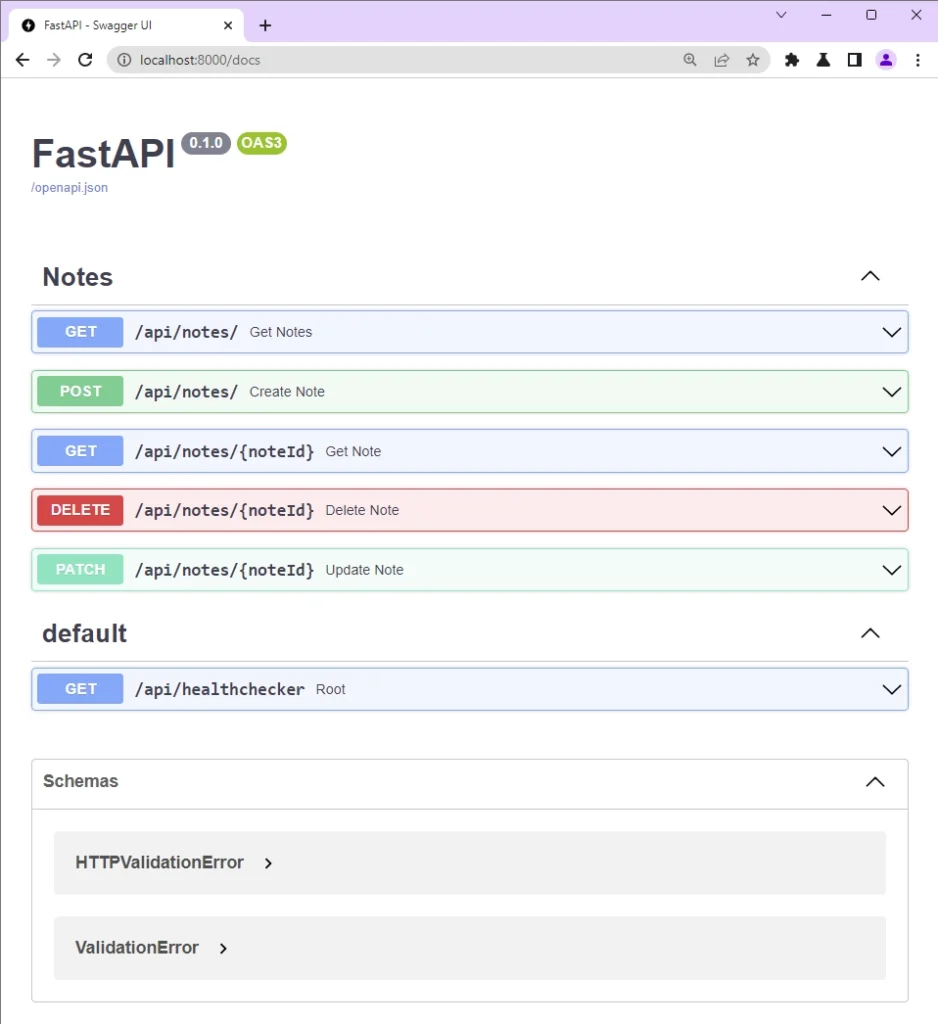Click the DELETE method badge
Image resolution: width=938 pixels, height=1024 pixels.
click(80, 510)
